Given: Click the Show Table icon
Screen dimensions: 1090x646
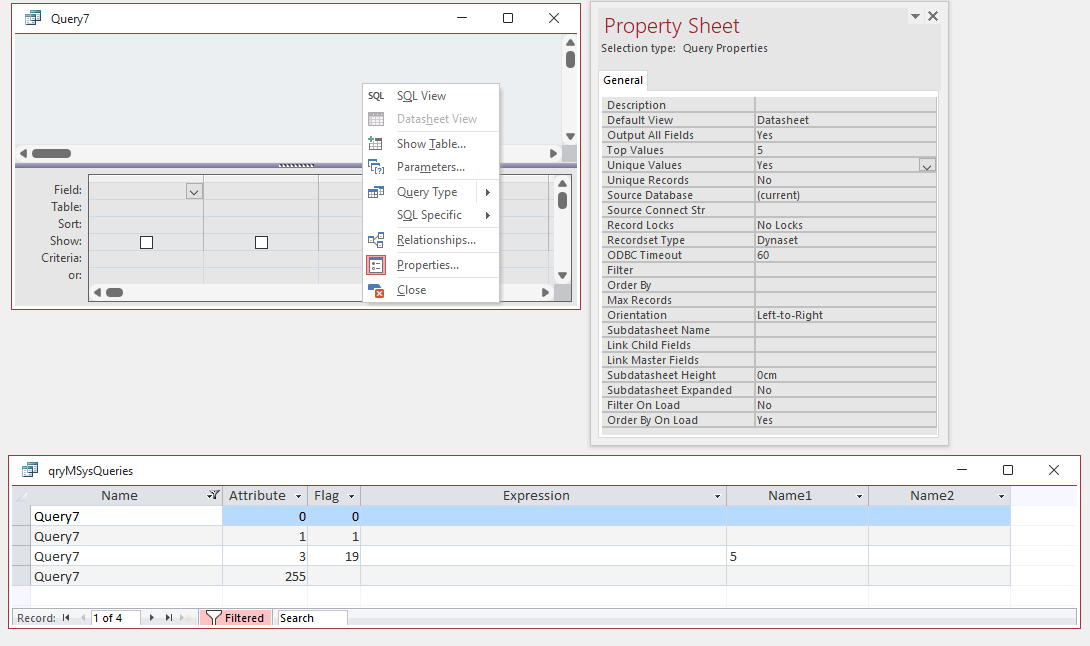Looking at the screenshot, I should click(x=376, y=144).
